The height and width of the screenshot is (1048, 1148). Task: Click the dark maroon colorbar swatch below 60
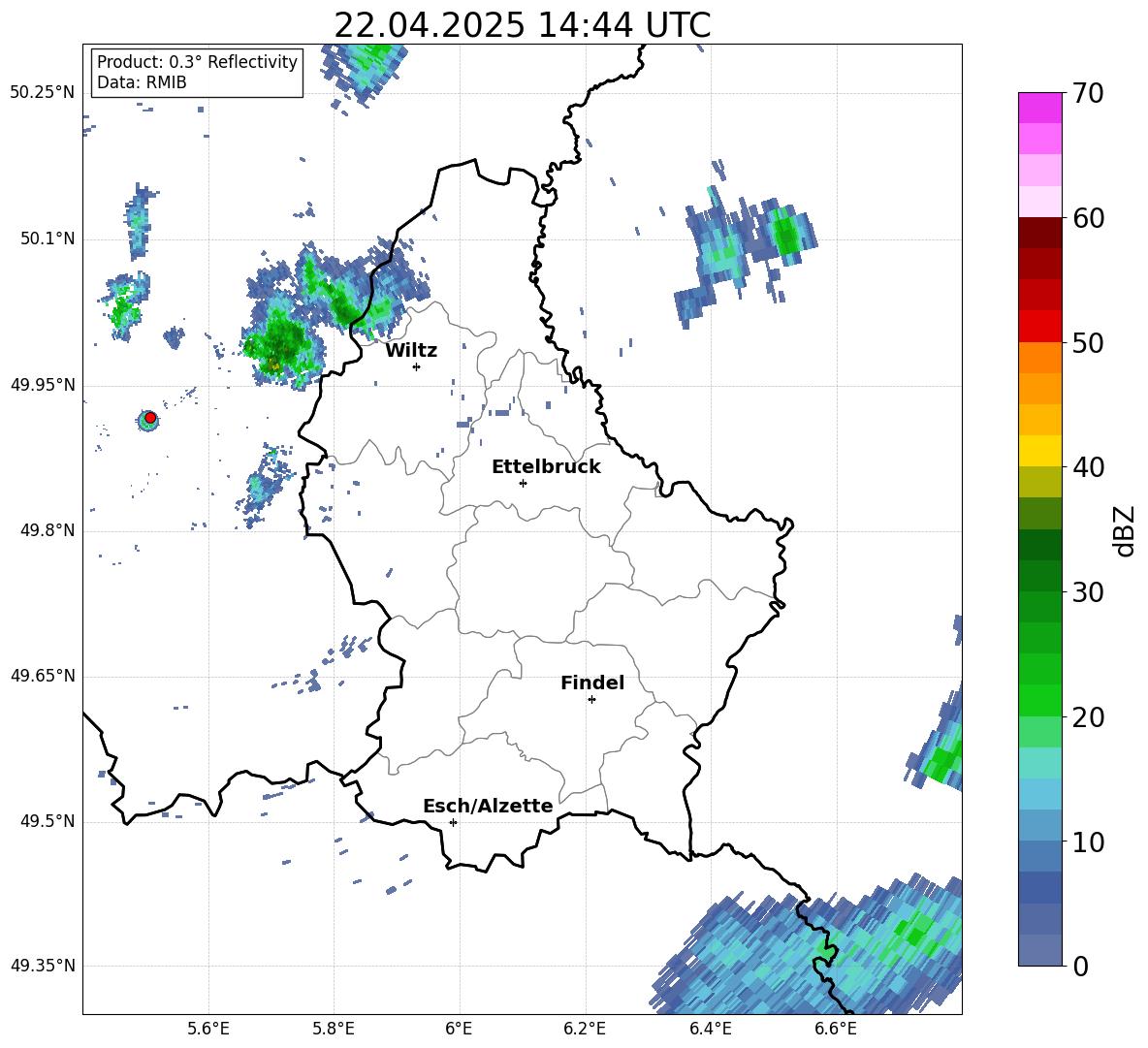pyautogui.click(x=1039, y=233)
